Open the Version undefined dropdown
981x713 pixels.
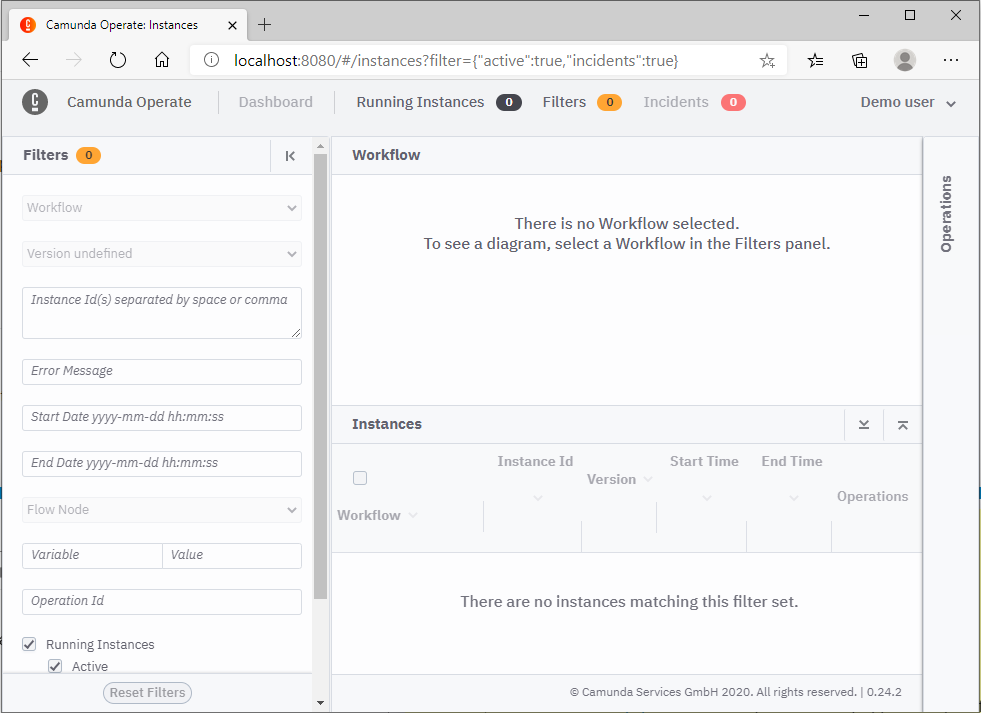pos(162,254)
